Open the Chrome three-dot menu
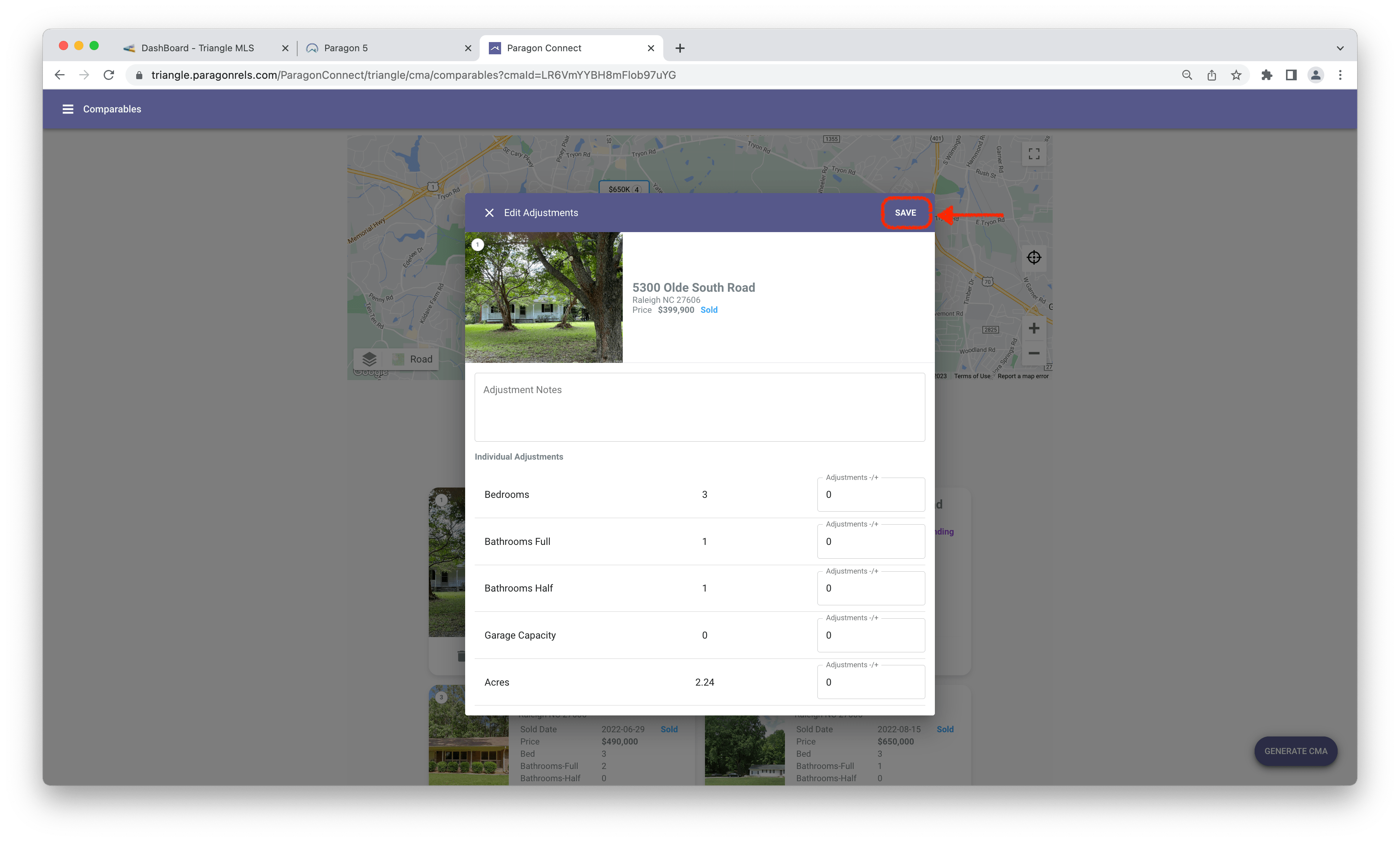The height and width of the screenshot is (842, 1400). 1340,75
